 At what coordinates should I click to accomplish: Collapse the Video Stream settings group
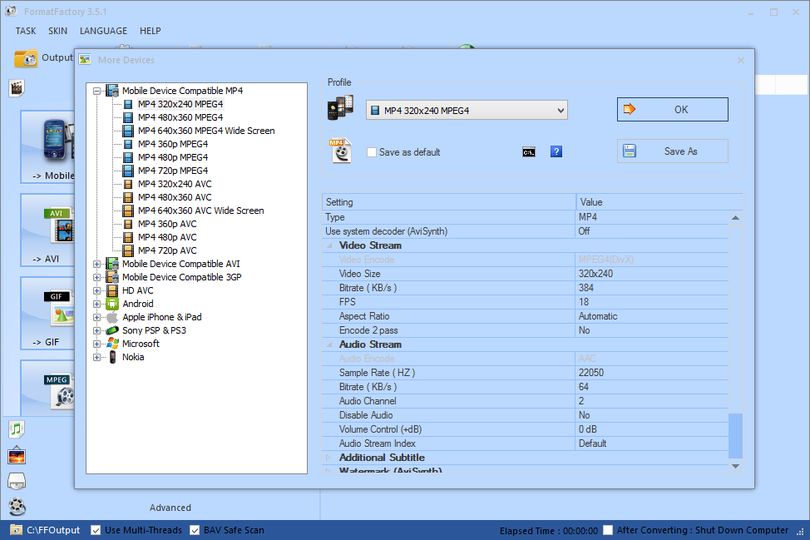[329, 246]
